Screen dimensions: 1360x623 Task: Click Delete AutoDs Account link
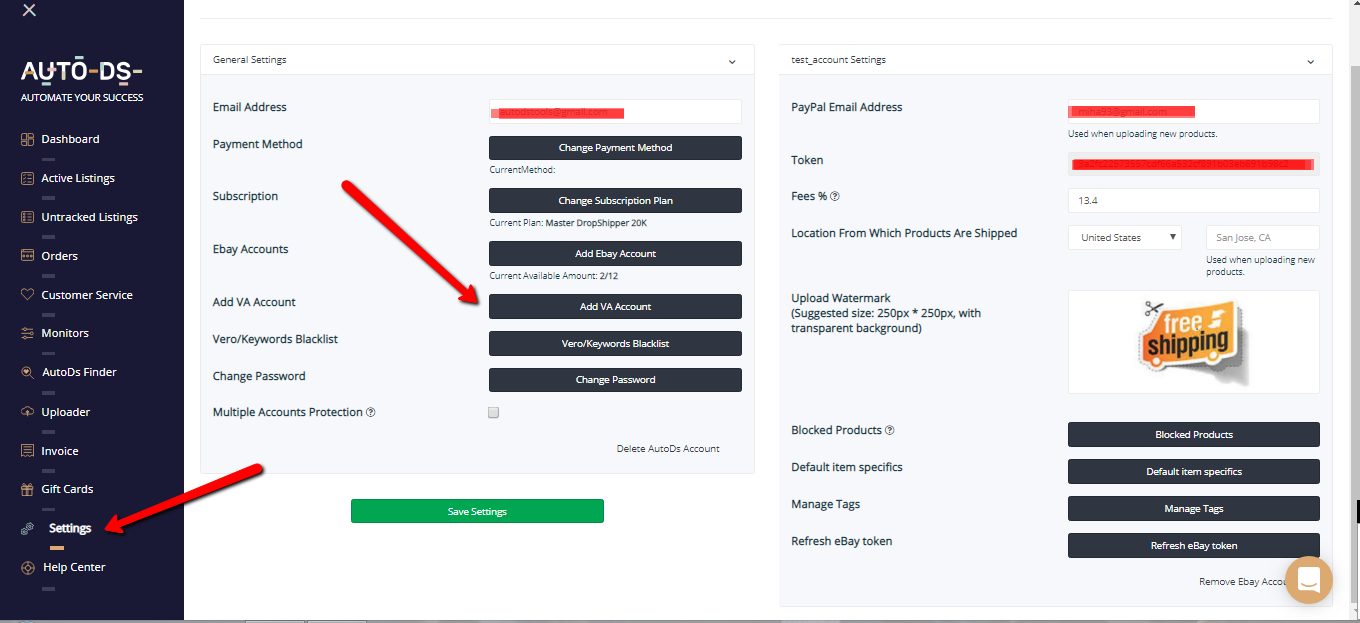(x=668, y=449)
